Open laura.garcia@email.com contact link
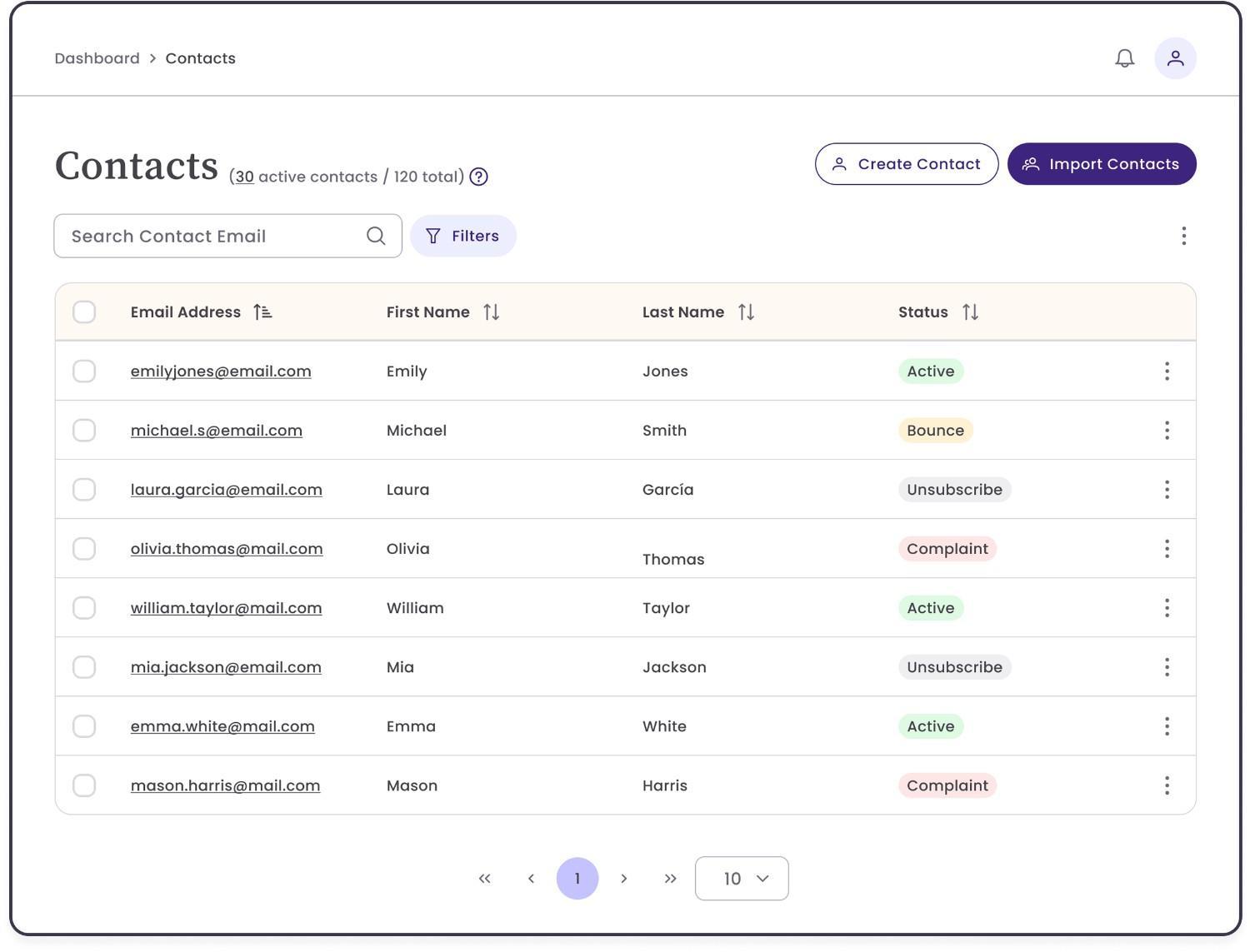The height and width of the screenshot is (952, 1250). coord(227,489)
